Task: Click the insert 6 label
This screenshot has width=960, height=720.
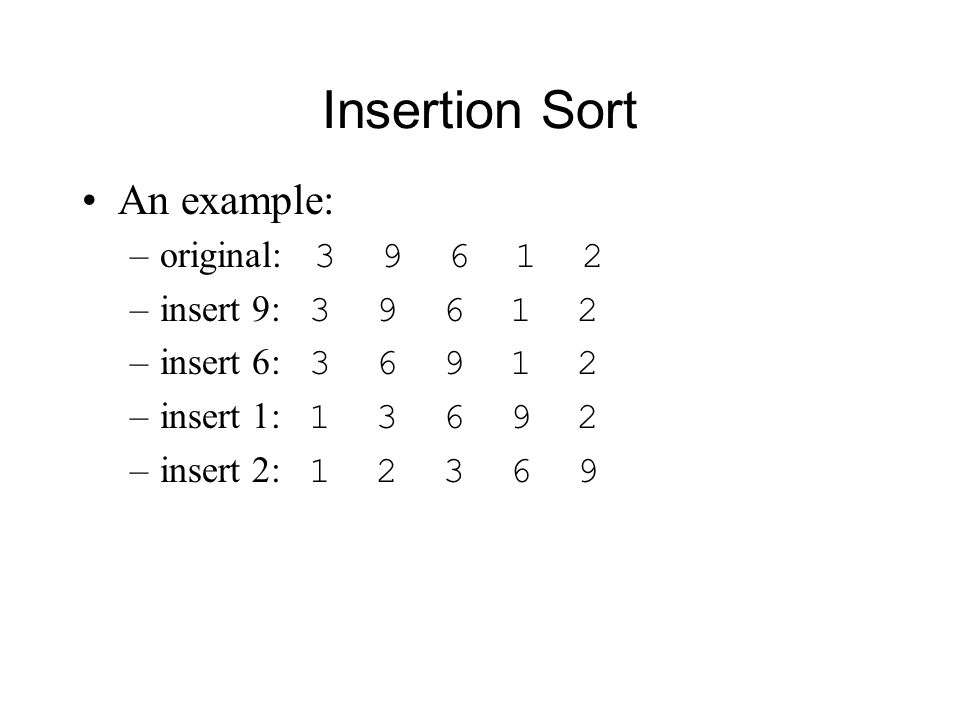Action: click(x=220, y=363)
